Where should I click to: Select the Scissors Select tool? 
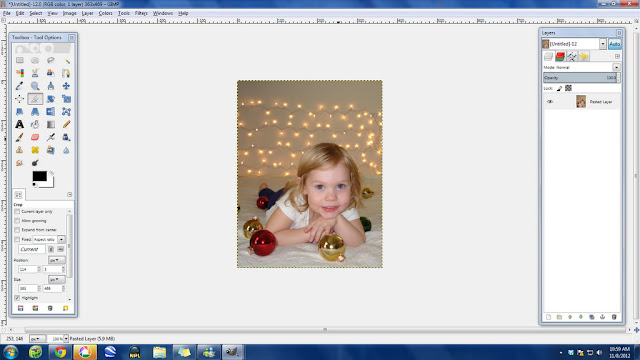click(35, 73)
